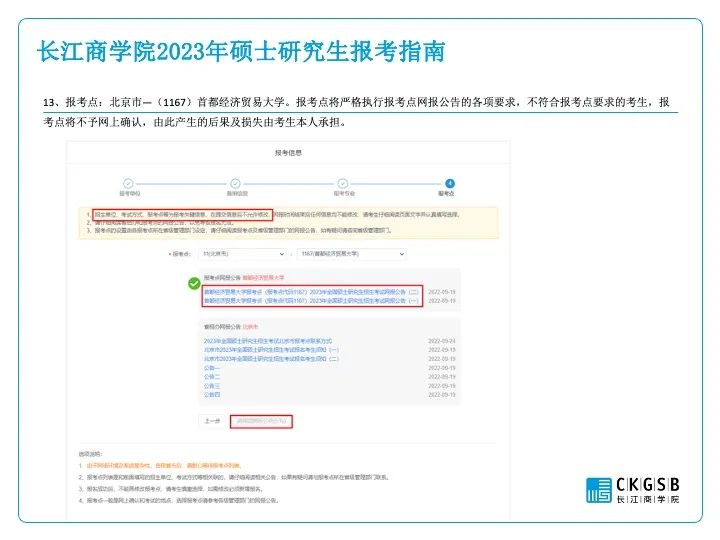Click the blue step 4 circle 报考点
This screenshot has width=720, height=540.
[450, 183]
